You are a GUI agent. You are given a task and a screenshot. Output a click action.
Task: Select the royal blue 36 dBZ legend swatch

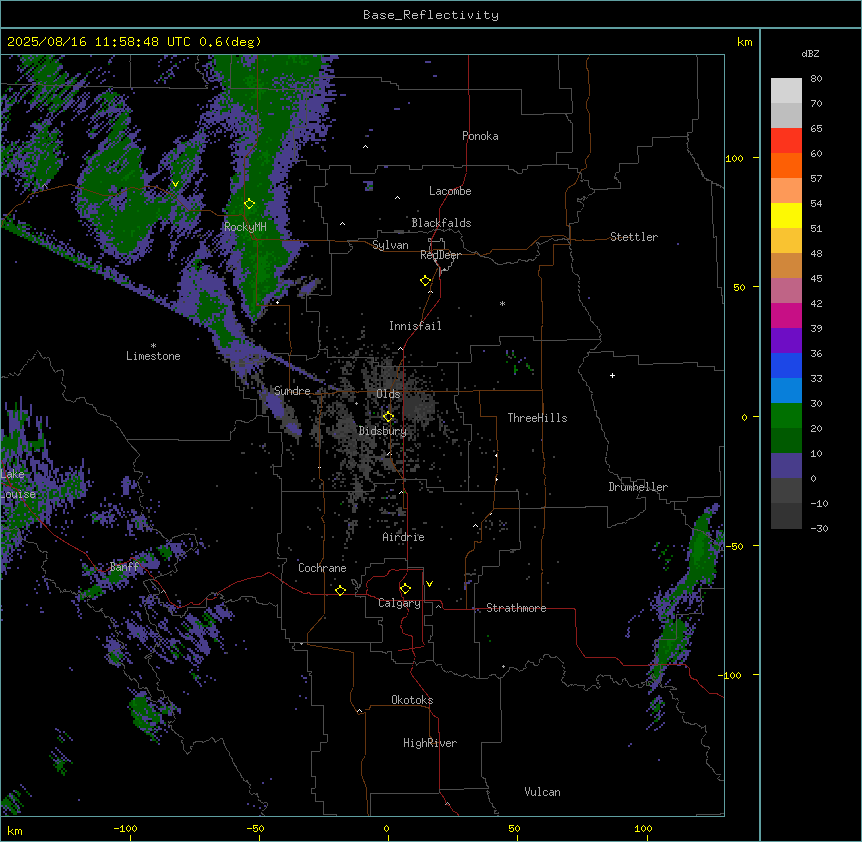pyautogui.click(x=786, y=365)
